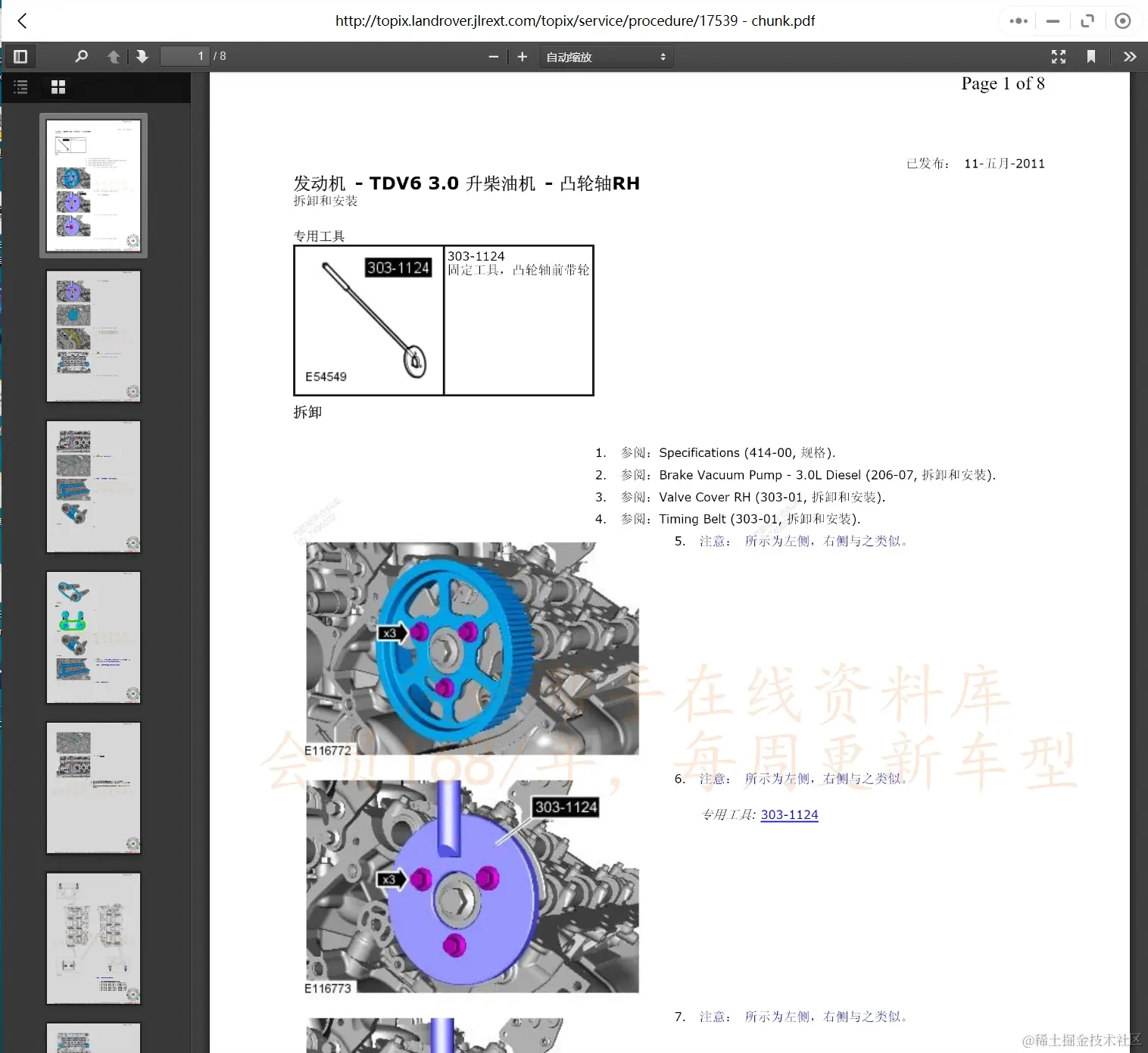The width and height of the screenshot is (1148, 1053).
Task: Click the 拆卸 section heading
Action: 307,412
